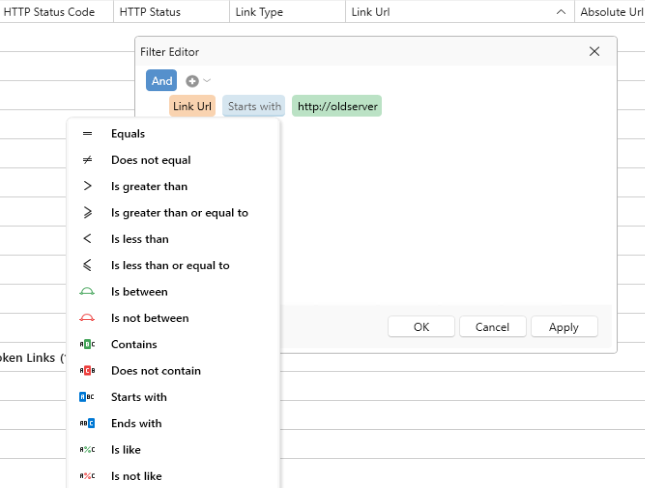Click the blue Starts with icon

(x=87, y=397)
